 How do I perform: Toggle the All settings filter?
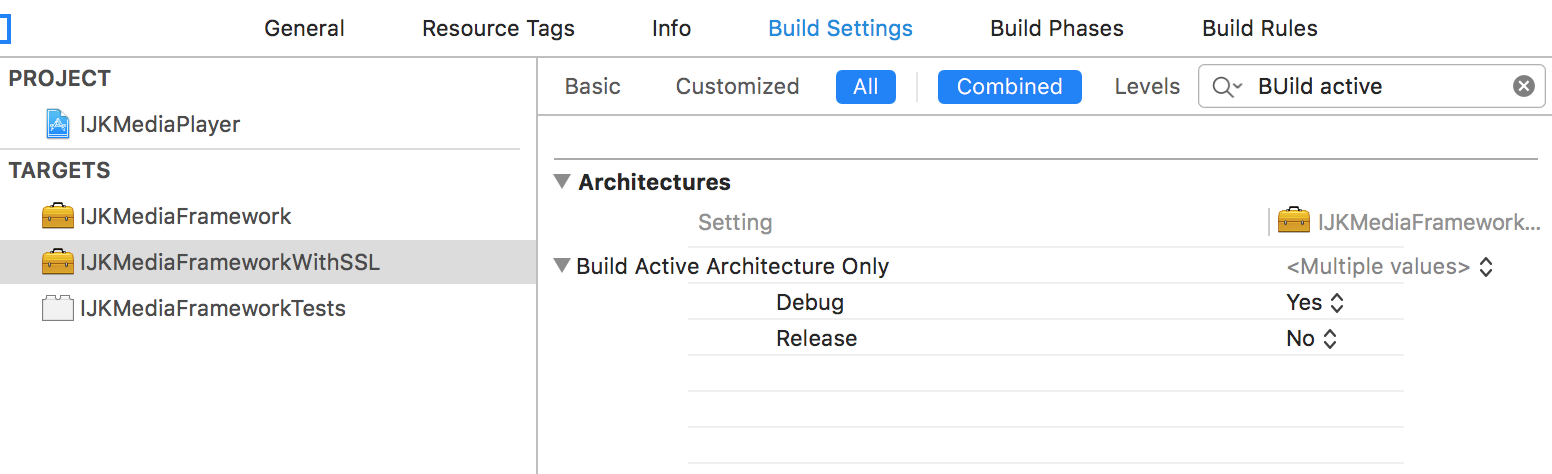click(865, 87)
